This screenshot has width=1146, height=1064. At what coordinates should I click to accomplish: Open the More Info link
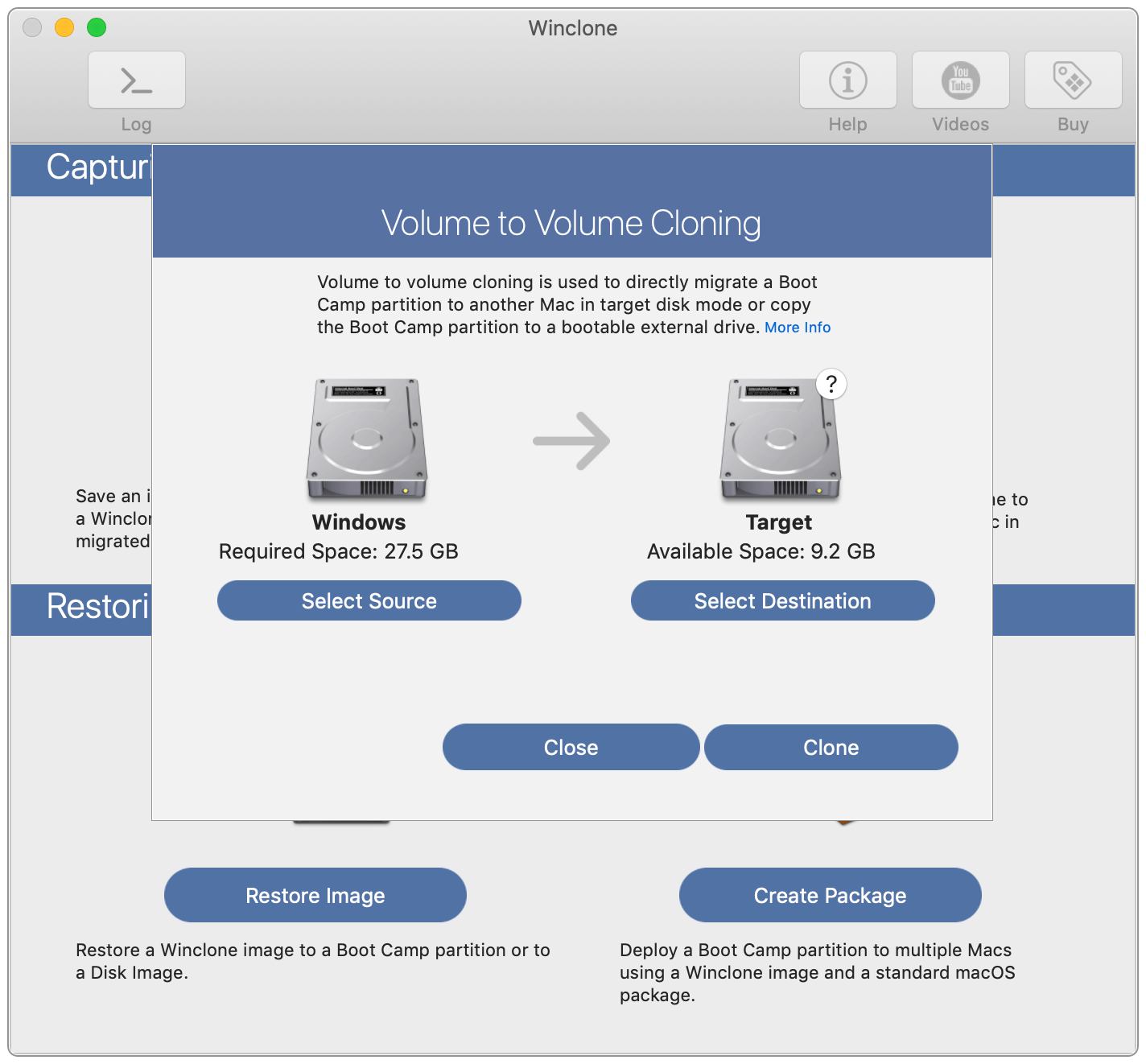[x=798, y=328]
